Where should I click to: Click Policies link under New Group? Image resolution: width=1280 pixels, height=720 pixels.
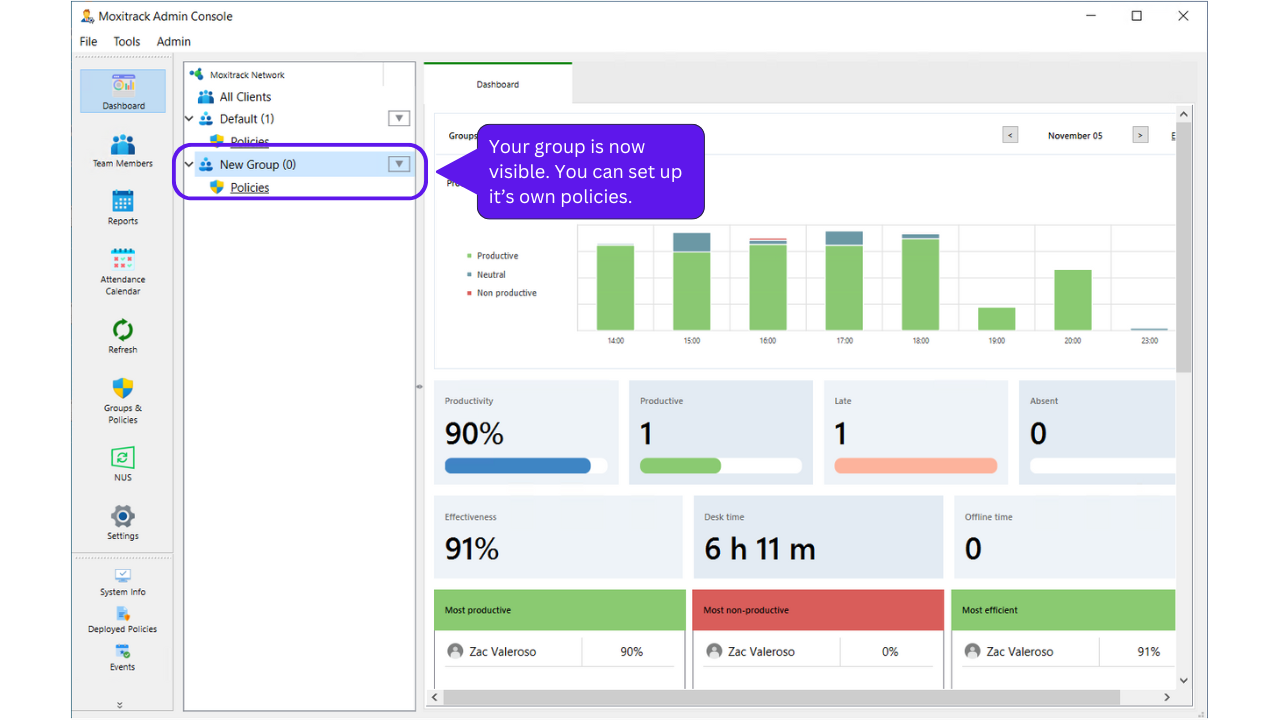[x=249, y=187]
